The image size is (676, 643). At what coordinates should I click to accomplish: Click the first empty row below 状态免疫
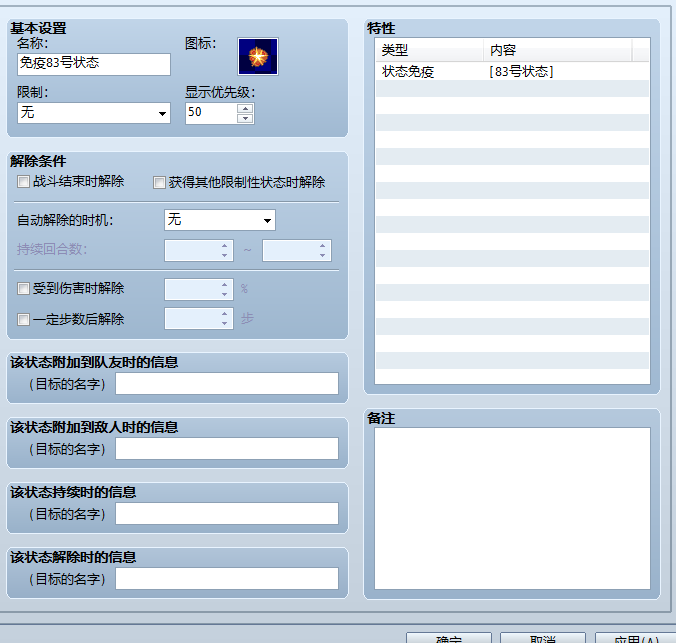[512, 88]
